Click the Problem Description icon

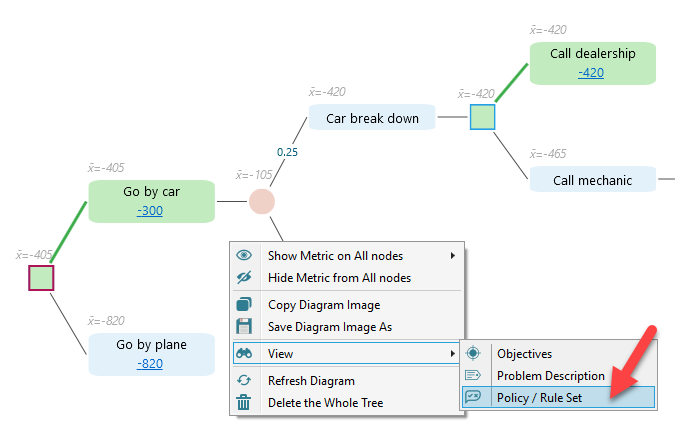pyautogui.click(x=473, y=375)
